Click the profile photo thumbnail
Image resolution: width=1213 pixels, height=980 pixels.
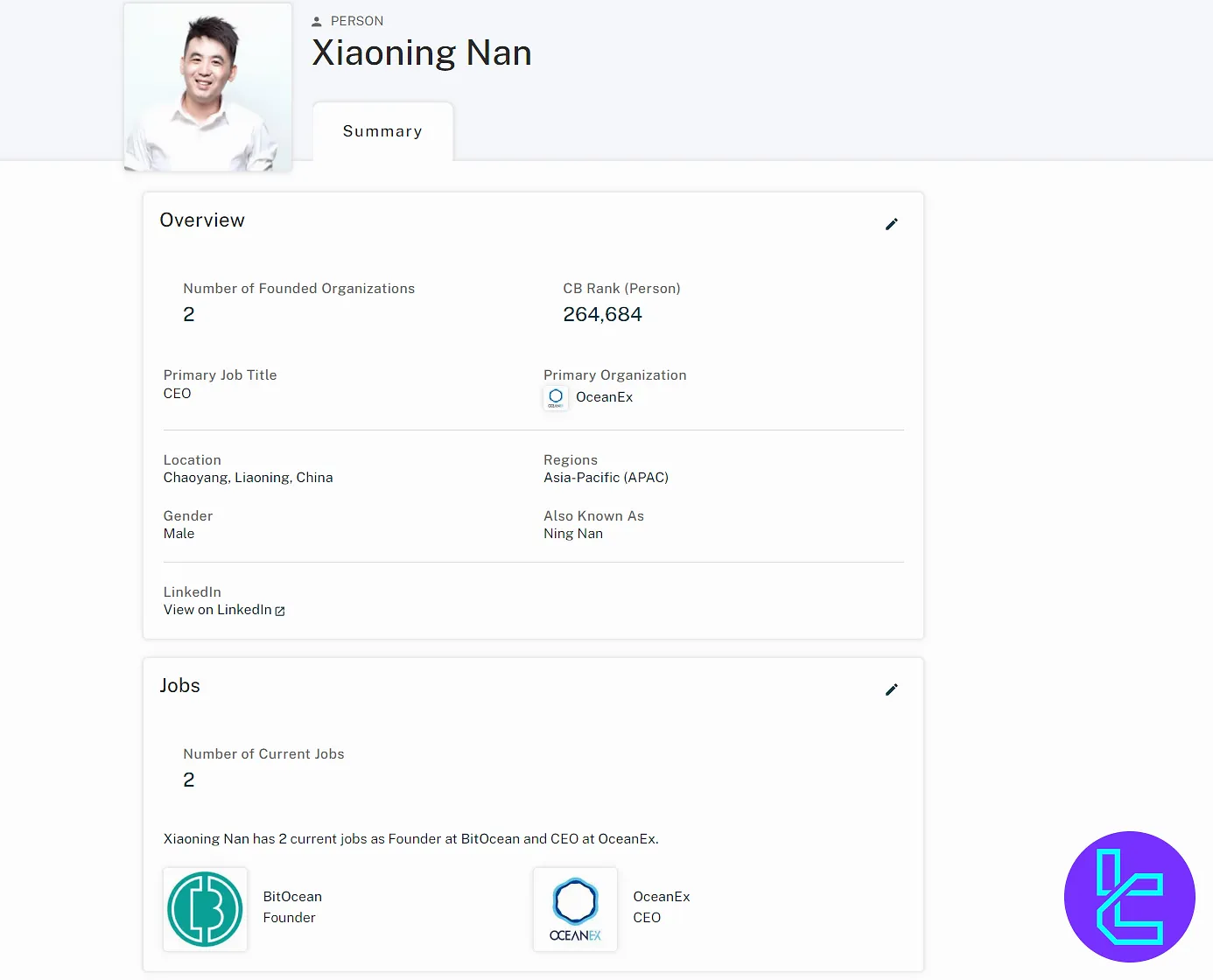pos(207,87)
